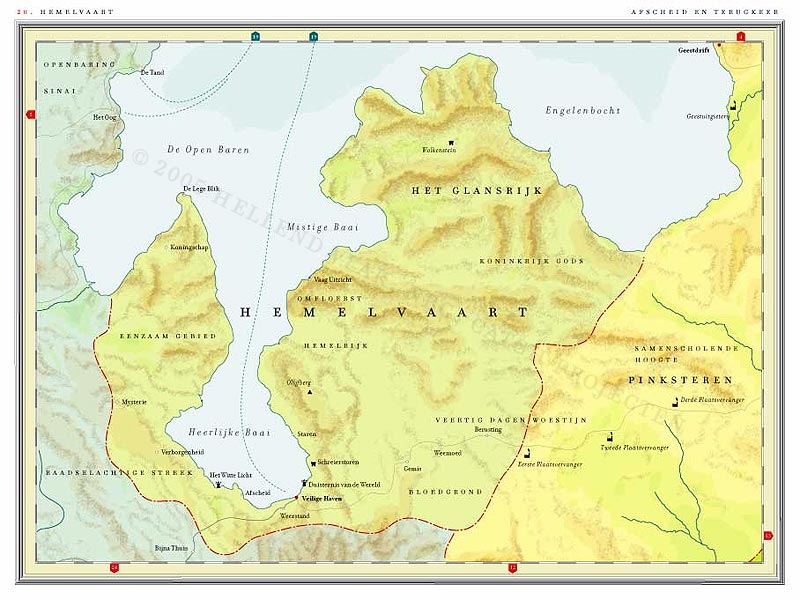Image resolution: width=800 pixels, height=600 pixels.
Task: Open bottom border red marker below Bijna Thuis
Action: [115, 567]
